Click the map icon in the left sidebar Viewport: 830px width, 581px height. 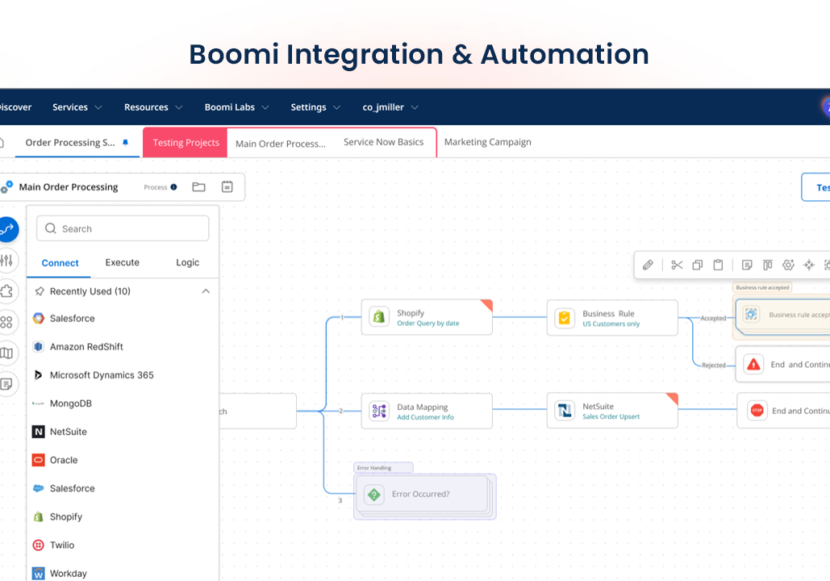(9, 353)
